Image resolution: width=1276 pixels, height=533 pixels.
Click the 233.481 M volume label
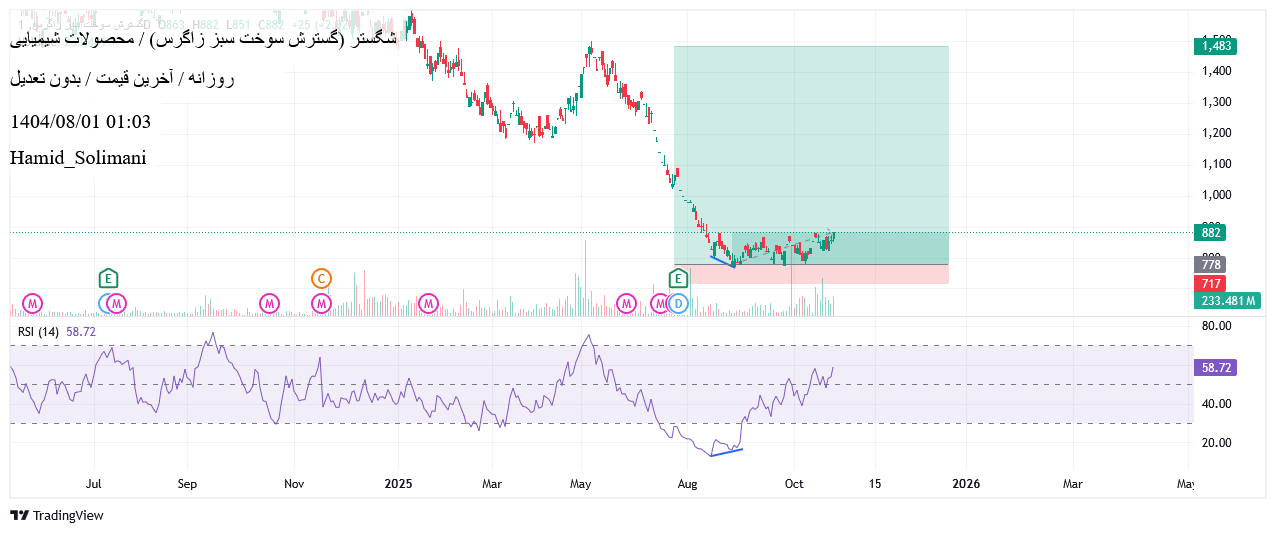click(x=1228, y=301)
